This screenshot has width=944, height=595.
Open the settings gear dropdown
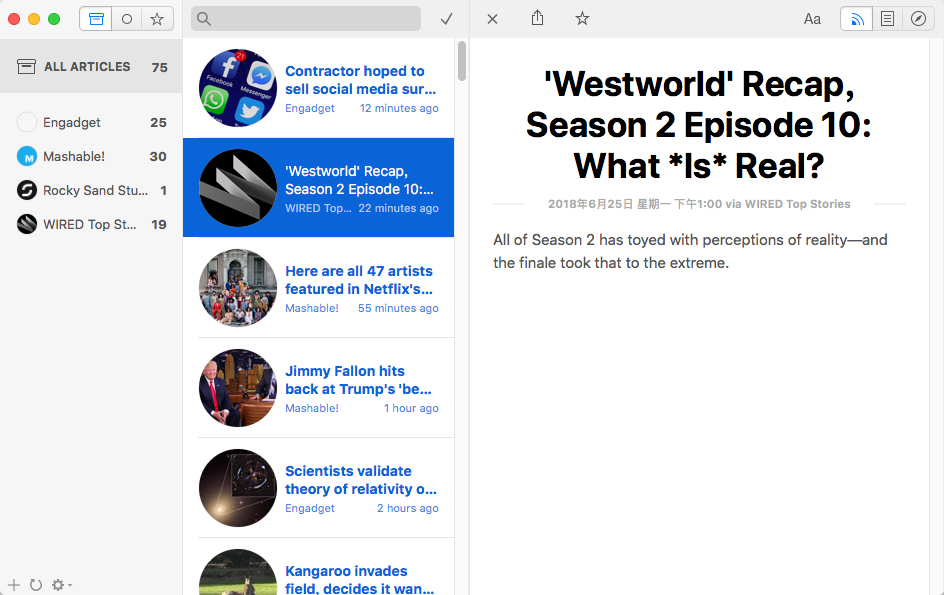(x=61, y=585)
